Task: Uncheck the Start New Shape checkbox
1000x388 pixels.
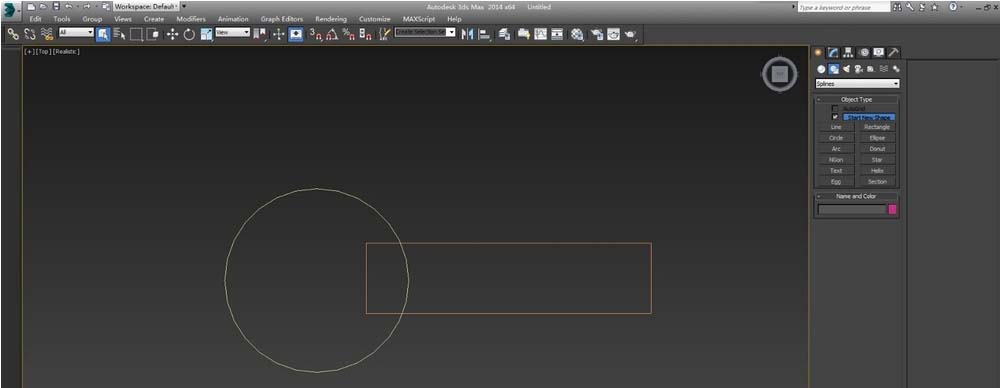Action: coord(835,117)
